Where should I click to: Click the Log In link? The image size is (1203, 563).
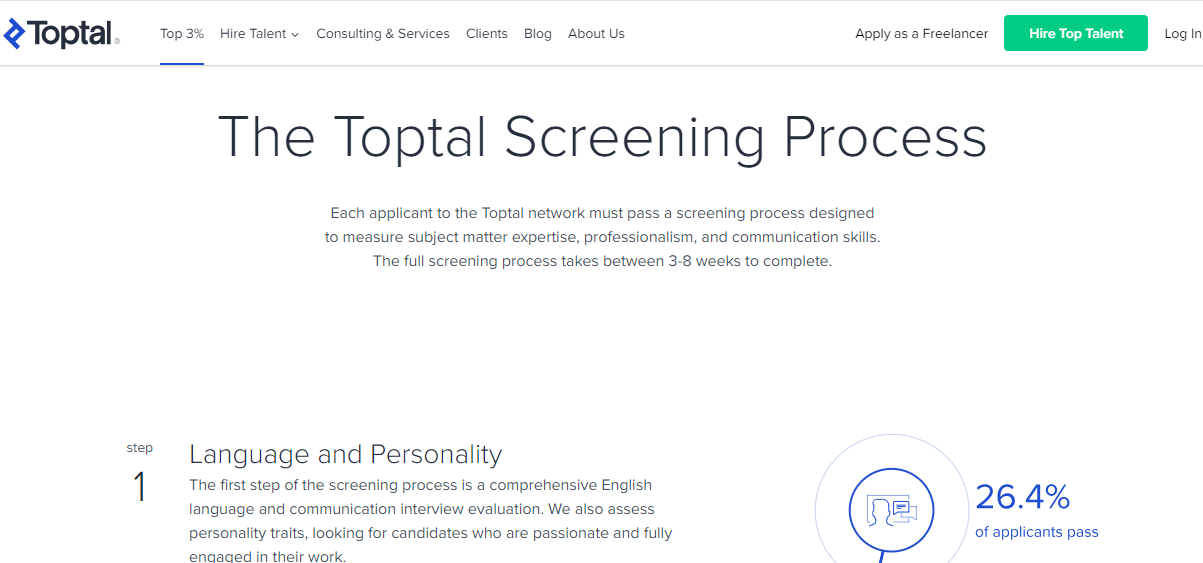[x=1183, y=34]
